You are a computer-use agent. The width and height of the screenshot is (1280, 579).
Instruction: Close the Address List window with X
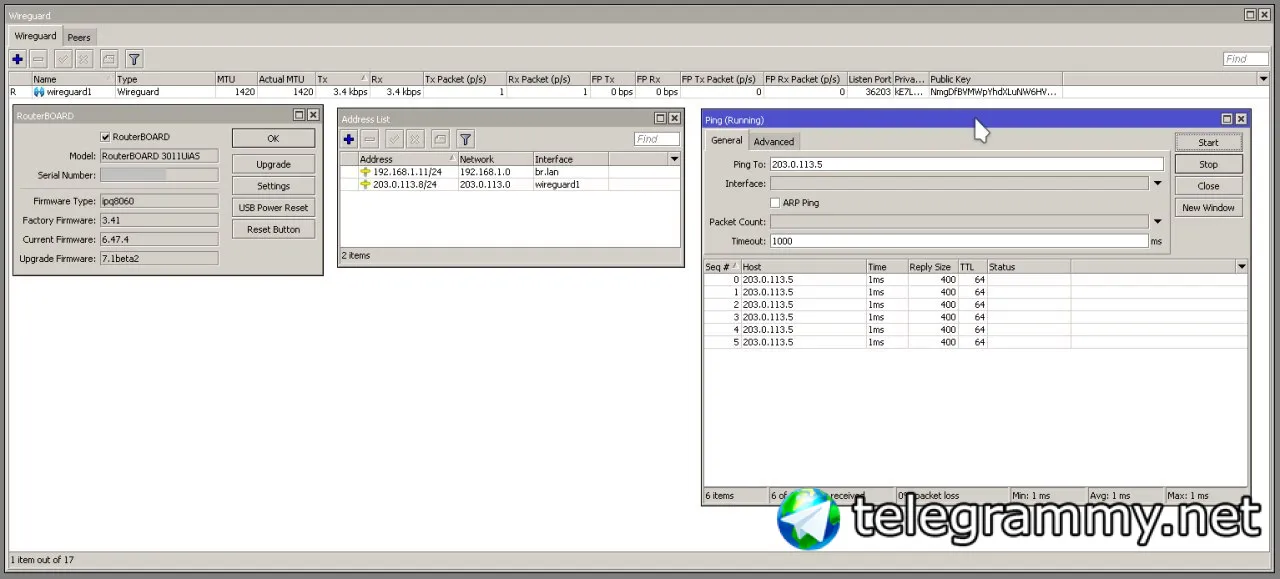pos(674,118)
